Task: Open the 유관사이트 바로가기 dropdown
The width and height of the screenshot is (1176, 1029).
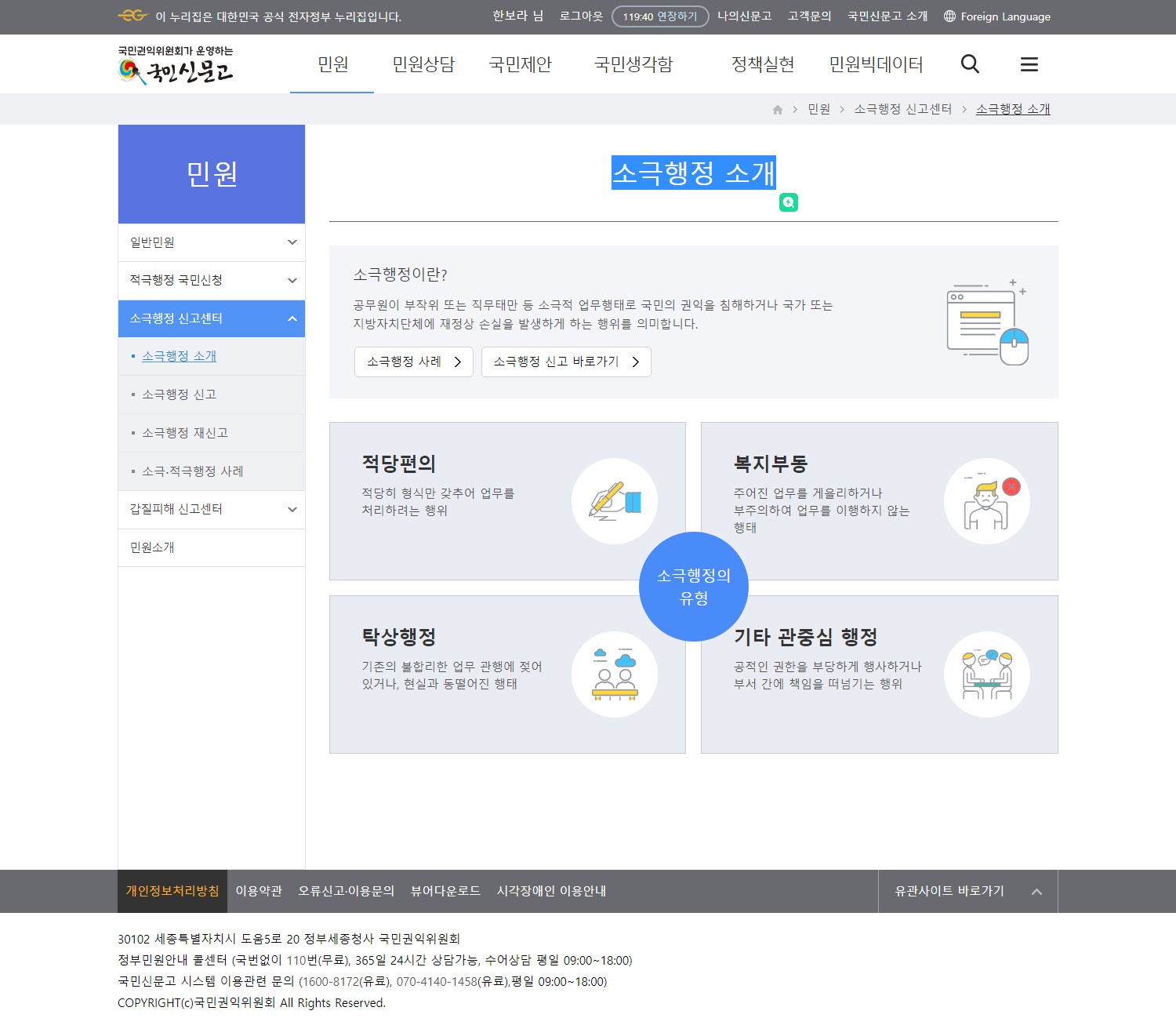Action: [968, 891]
